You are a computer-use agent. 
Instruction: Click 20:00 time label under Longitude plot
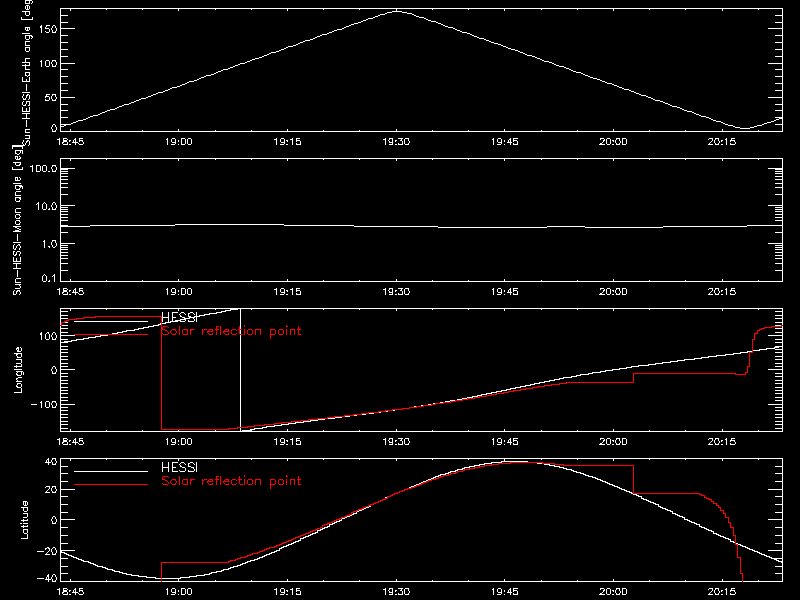point(613,442)
